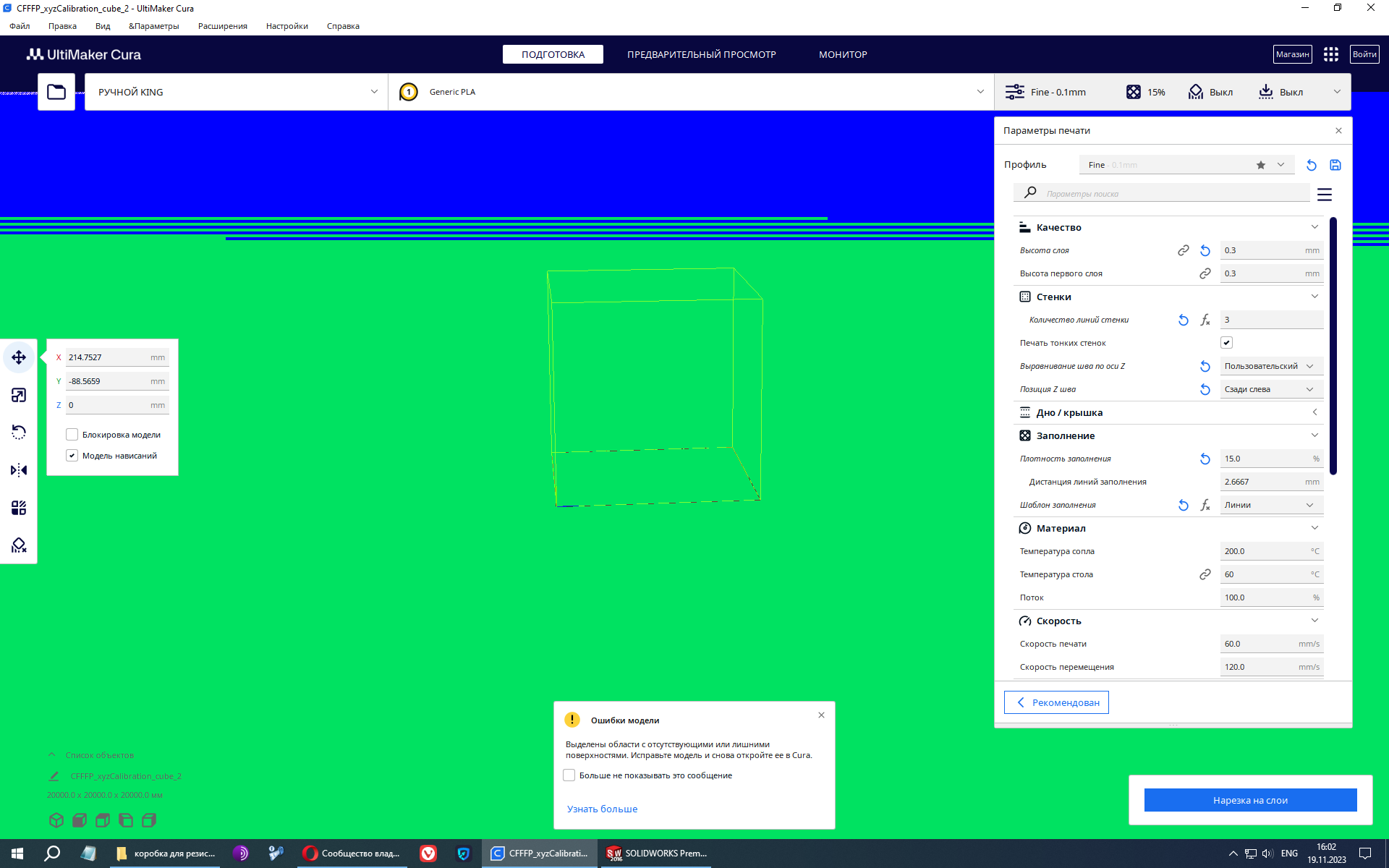Toggle the Модель нависаний checkbox
Image resolution: width=1389 pixels, height=868 pixels.
72,456
